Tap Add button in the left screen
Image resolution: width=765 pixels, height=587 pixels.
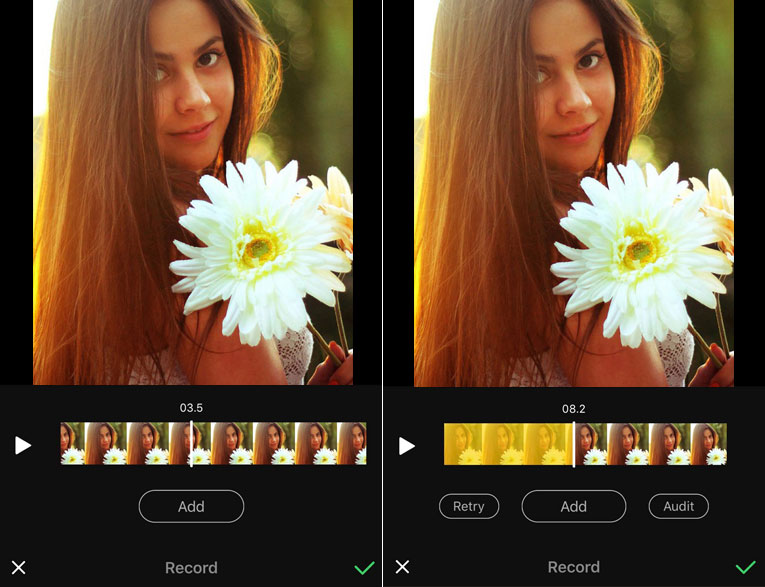191,506
